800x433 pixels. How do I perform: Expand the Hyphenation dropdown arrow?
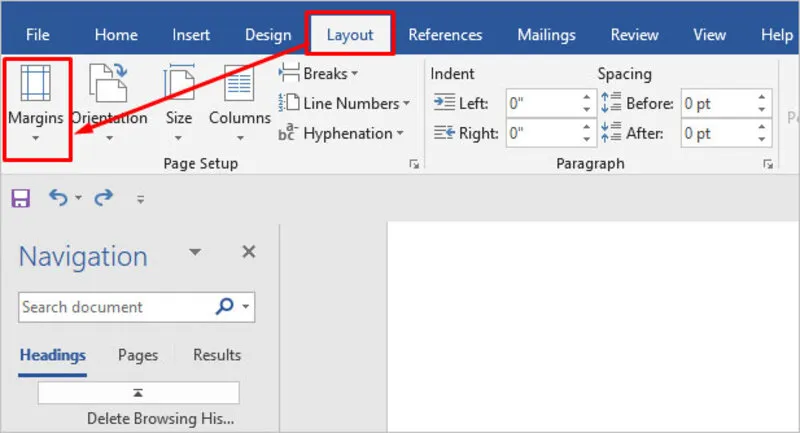[400, 133]
